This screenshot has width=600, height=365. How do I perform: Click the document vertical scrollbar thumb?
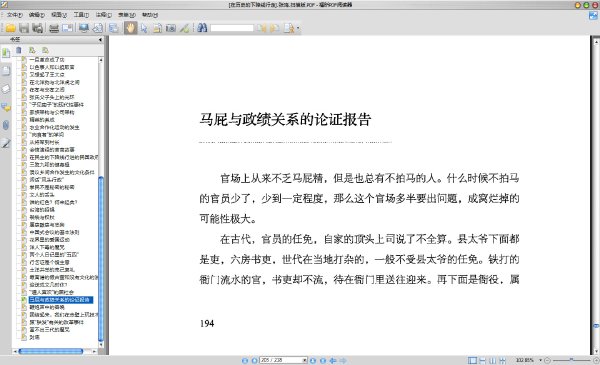pos(596,326)
